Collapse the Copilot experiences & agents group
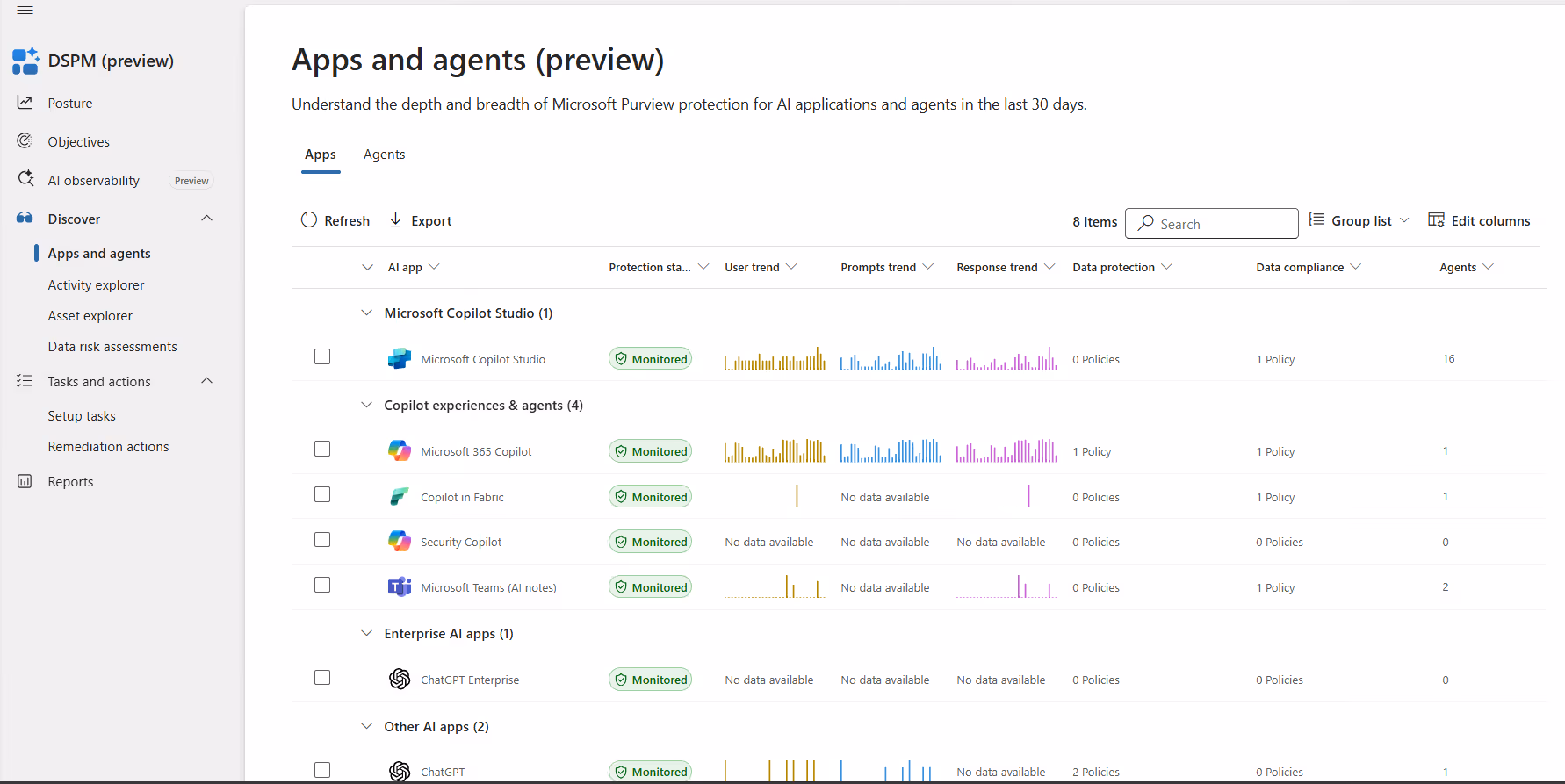 click(x=366, y=405)
